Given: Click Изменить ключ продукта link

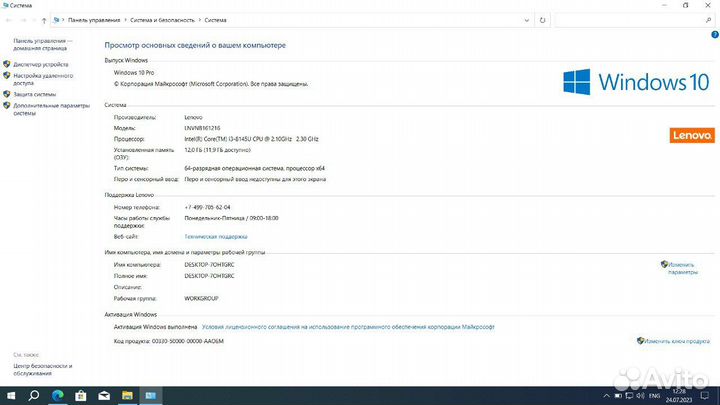Looking at the screenshot, I should [677, 341].
